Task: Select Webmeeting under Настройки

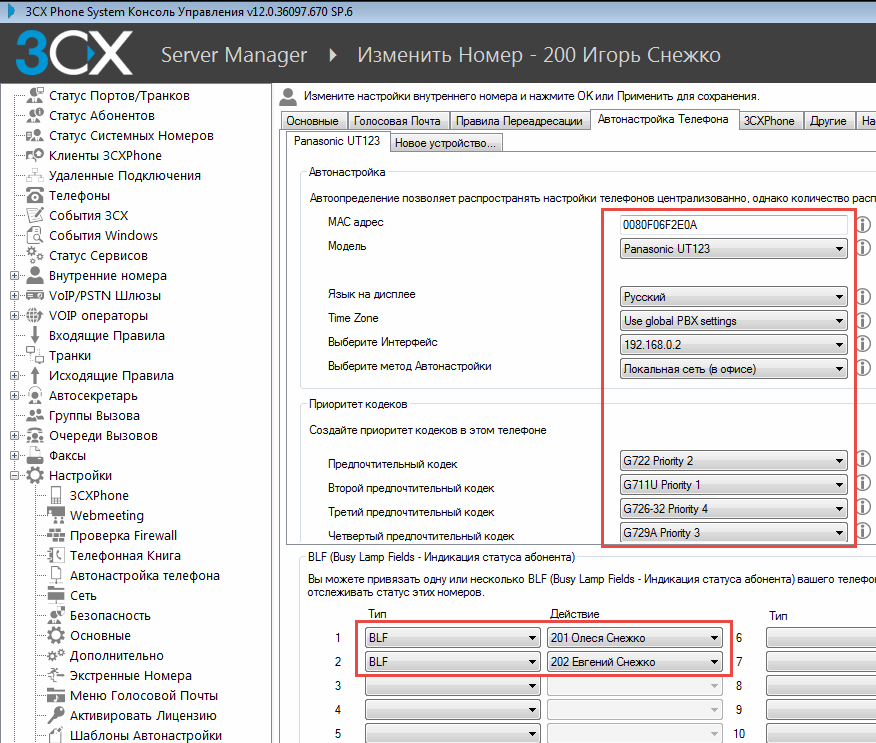Action: [x=107, y=516]
